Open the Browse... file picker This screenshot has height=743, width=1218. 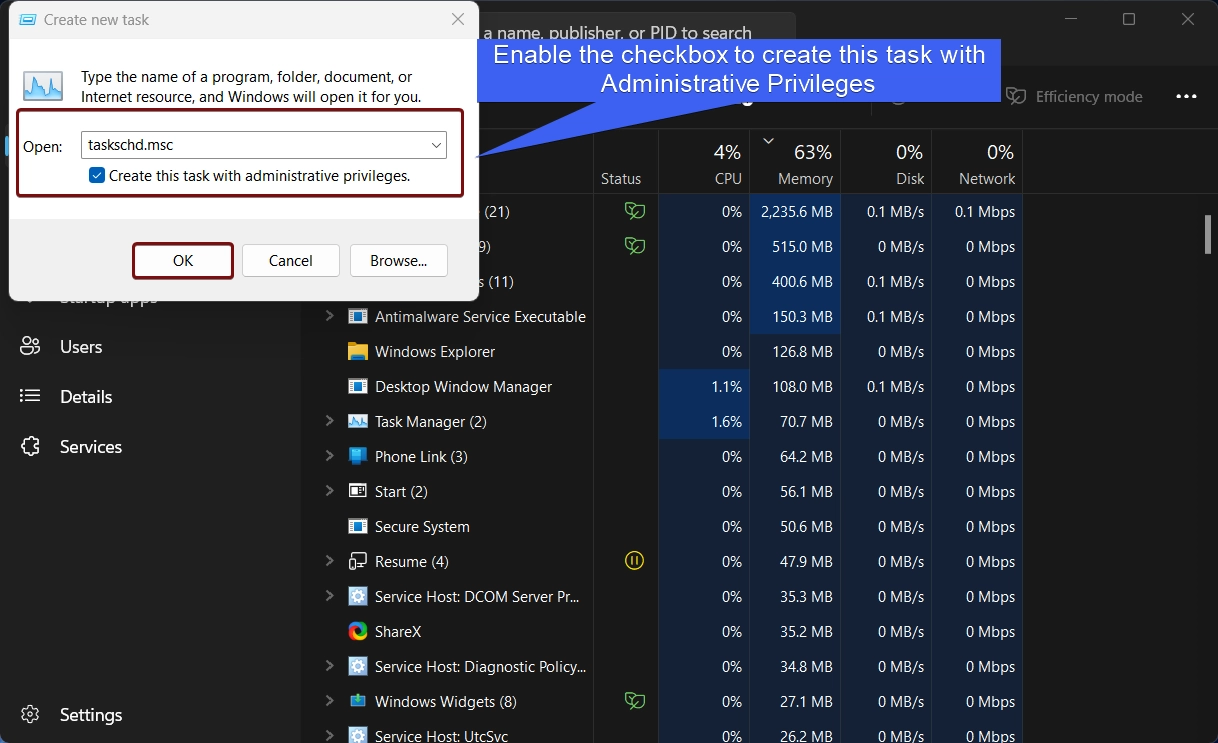pyautogui.click(x=399, y=261)
